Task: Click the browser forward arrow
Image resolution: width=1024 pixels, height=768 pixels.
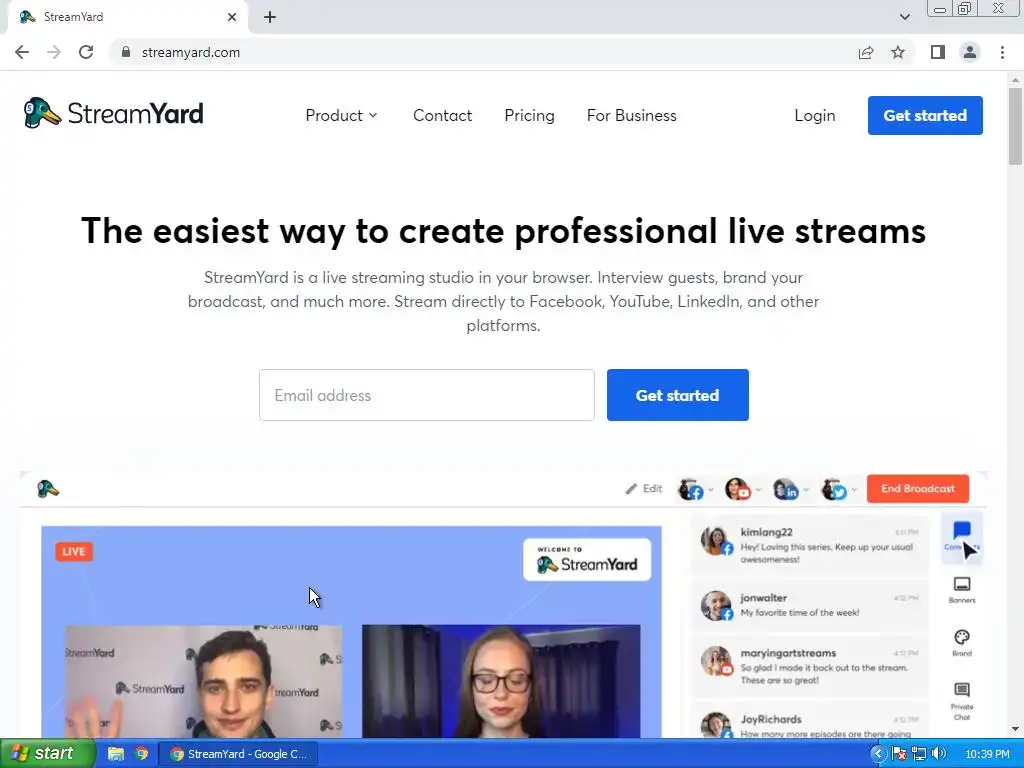Action: (54, 52)
